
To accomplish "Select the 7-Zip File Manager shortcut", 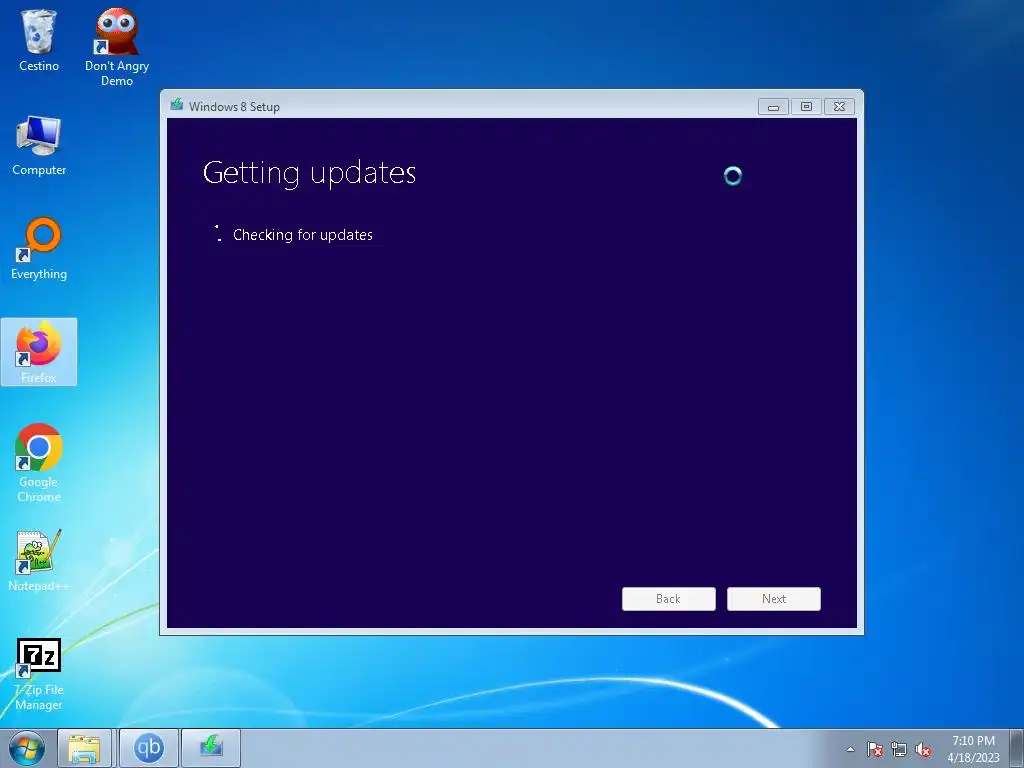I will [39, 674].
